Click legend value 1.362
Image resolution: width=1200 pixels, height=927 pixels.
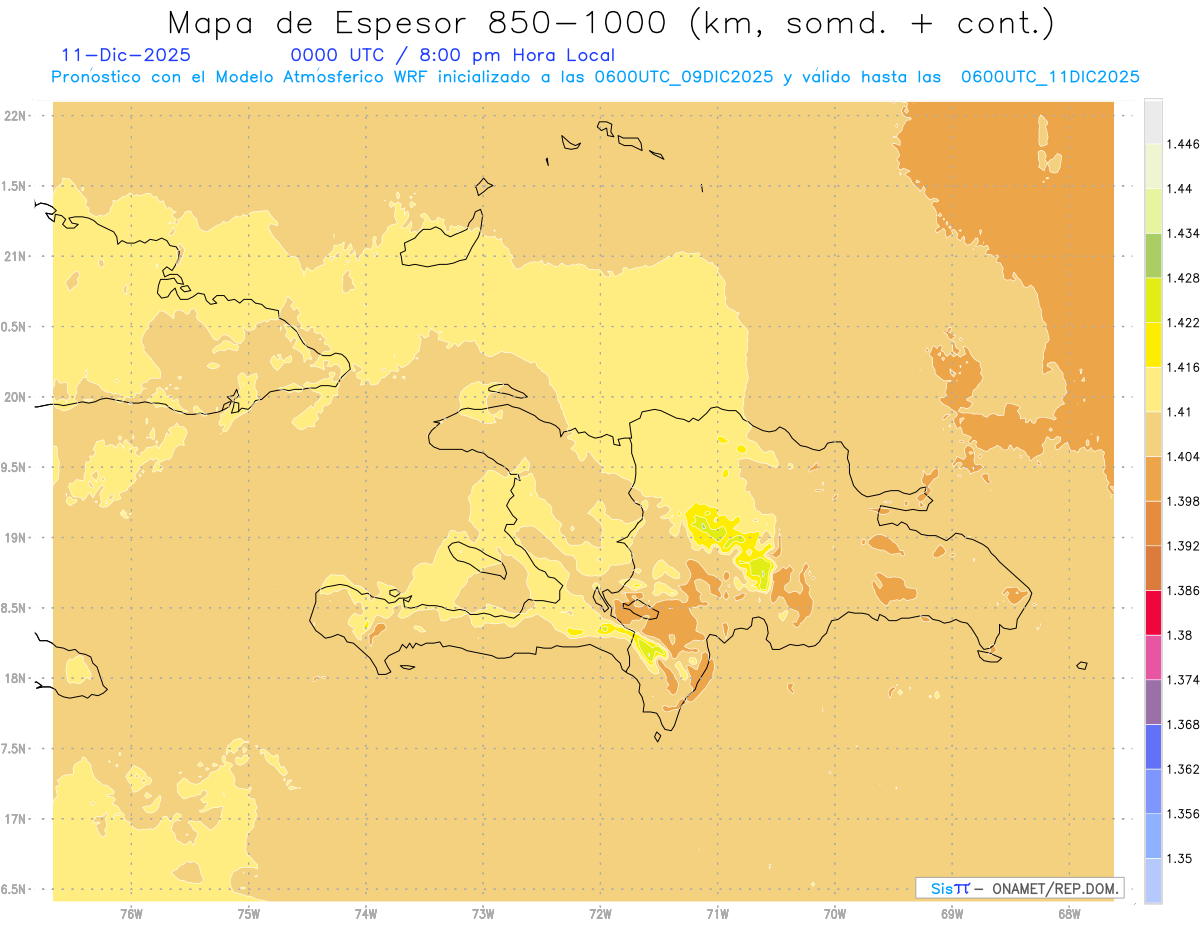pyautogui.click(x=1184, y=769)
